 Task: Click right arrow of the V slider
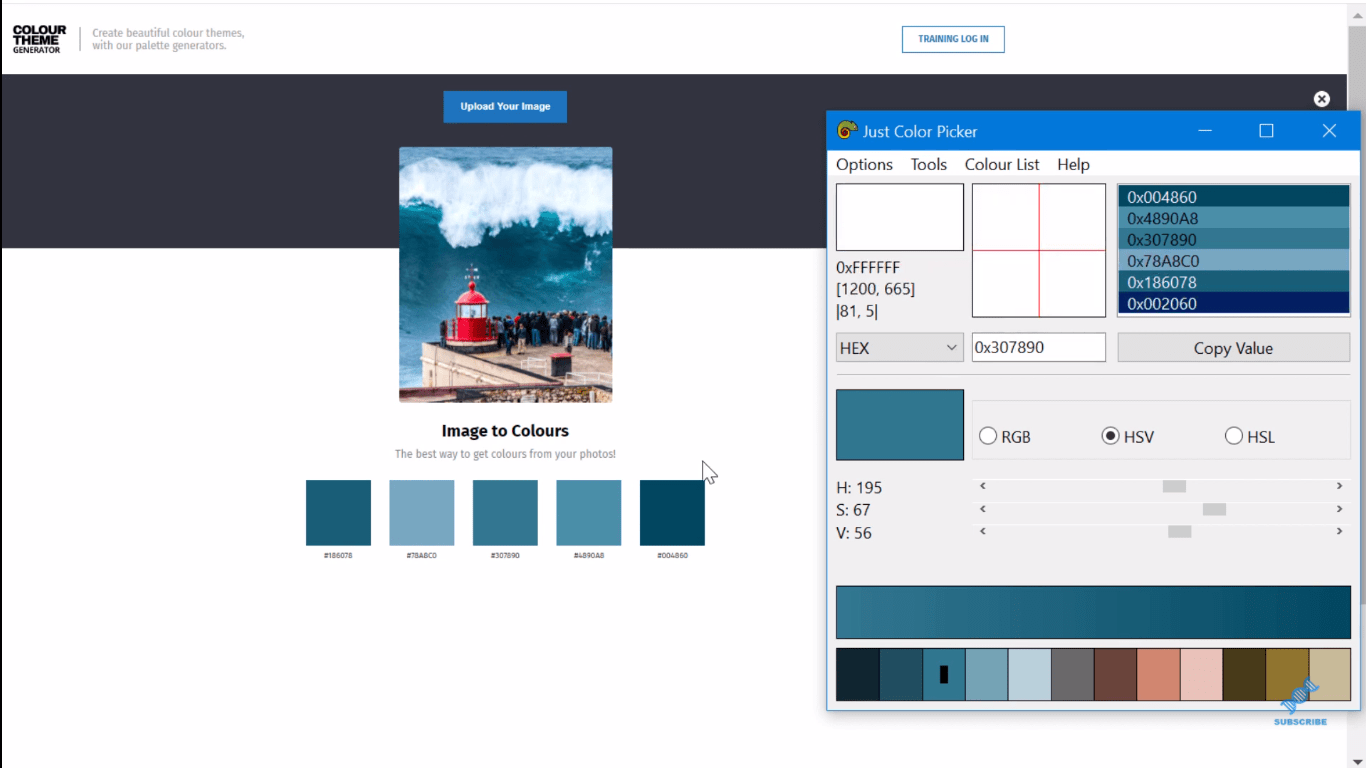(x=1339, y=532)
